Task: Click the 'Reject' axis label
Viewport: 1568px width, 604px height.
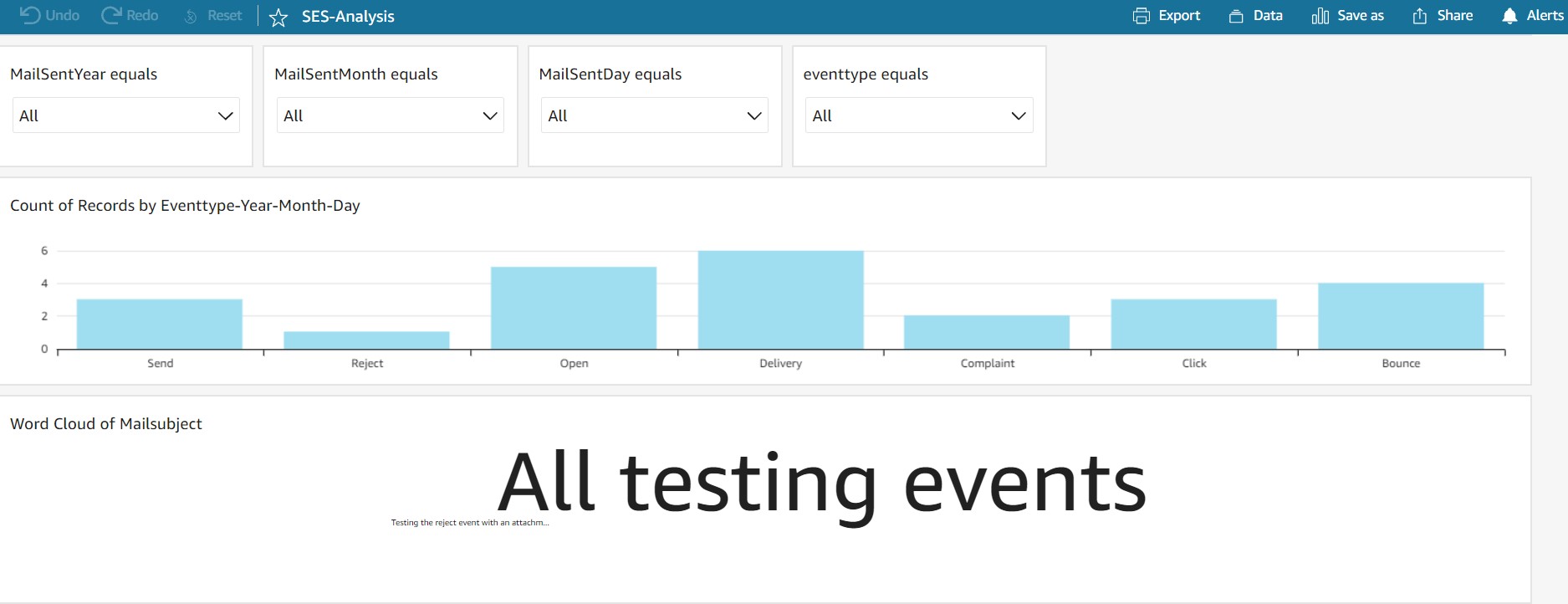Action: tap(367, 363)
